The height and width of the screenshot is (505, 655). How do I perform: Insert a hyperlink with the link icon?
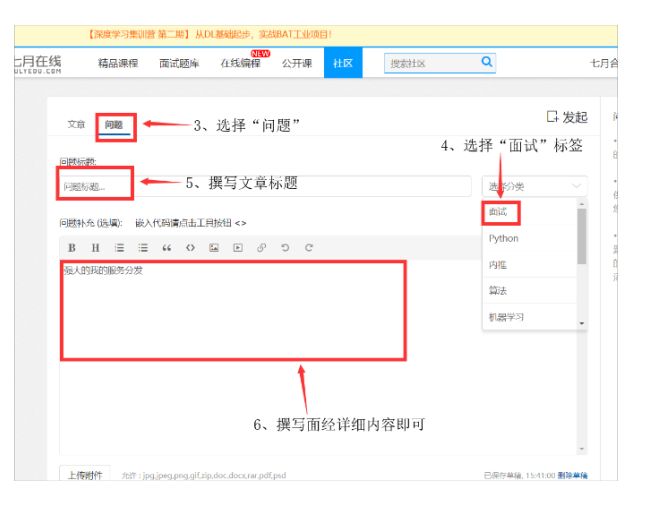click(x=261, y=248)
